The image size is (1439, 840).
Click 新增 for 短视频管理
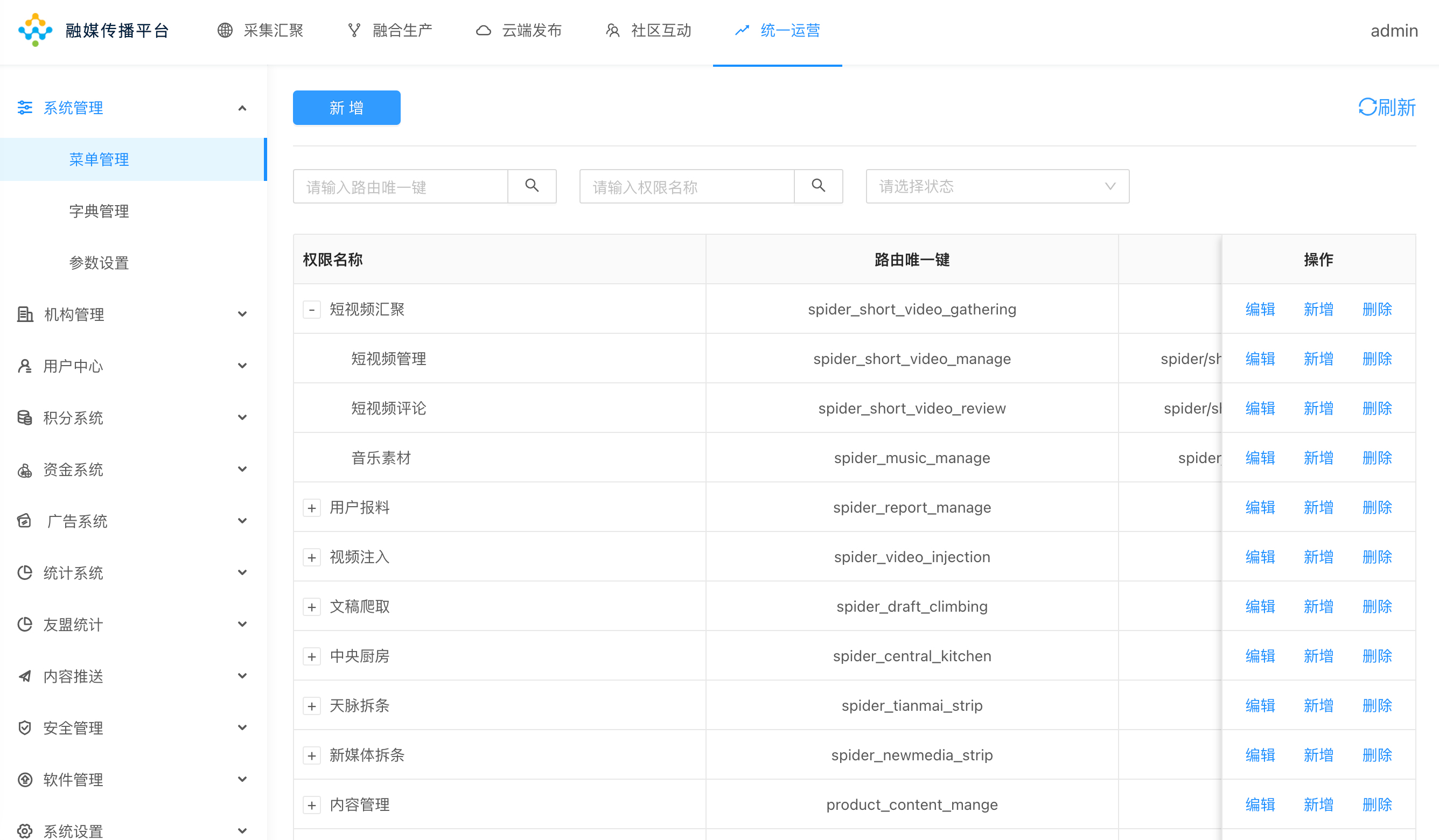coord(1318,359)
